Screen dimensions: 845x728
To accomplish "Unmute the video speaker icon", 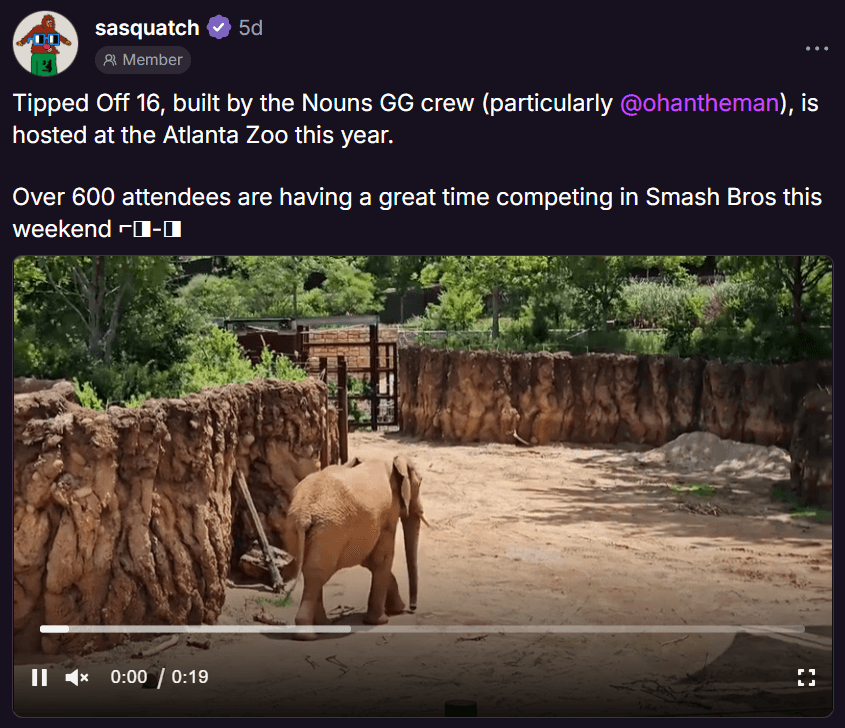I will (77, 677).
